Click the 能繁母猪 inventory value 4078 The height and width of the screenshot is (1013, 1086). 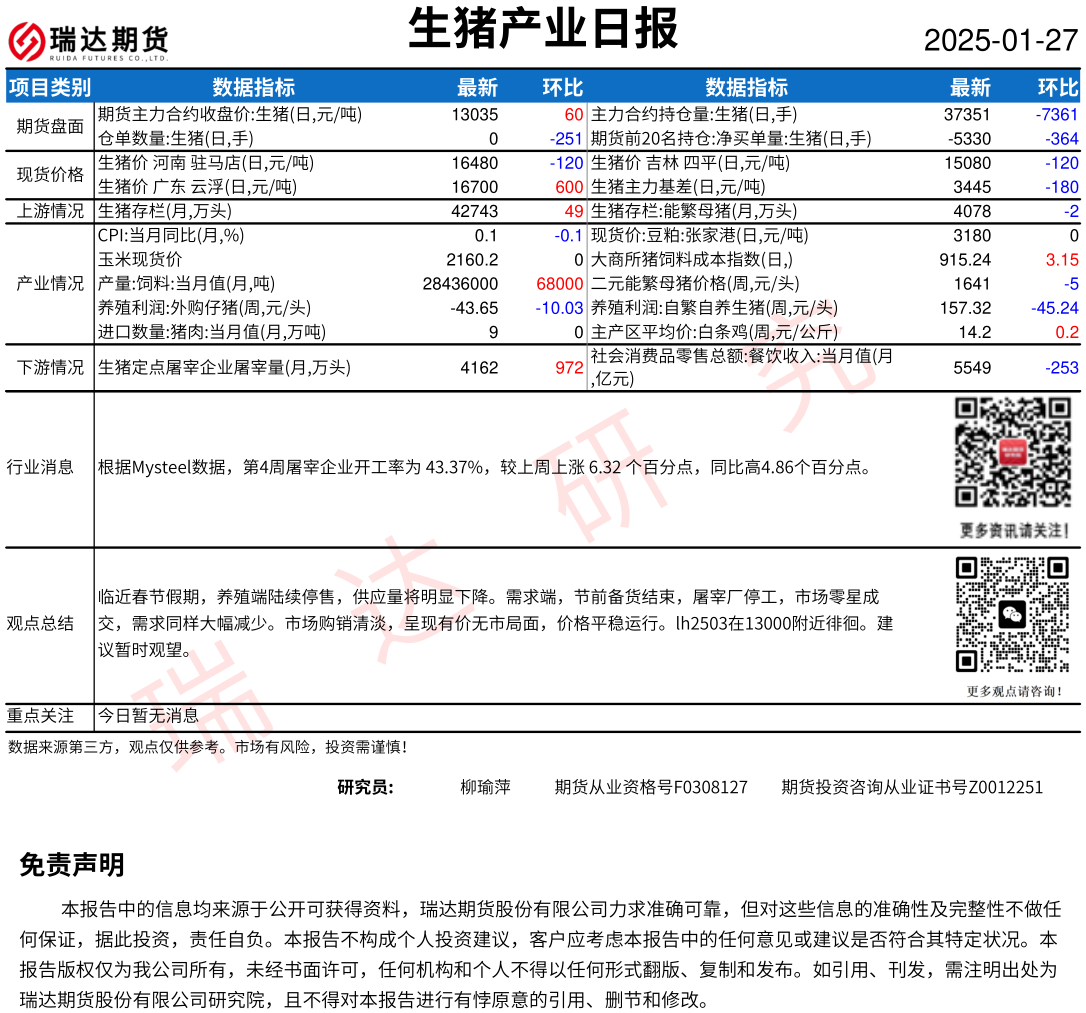972,211
